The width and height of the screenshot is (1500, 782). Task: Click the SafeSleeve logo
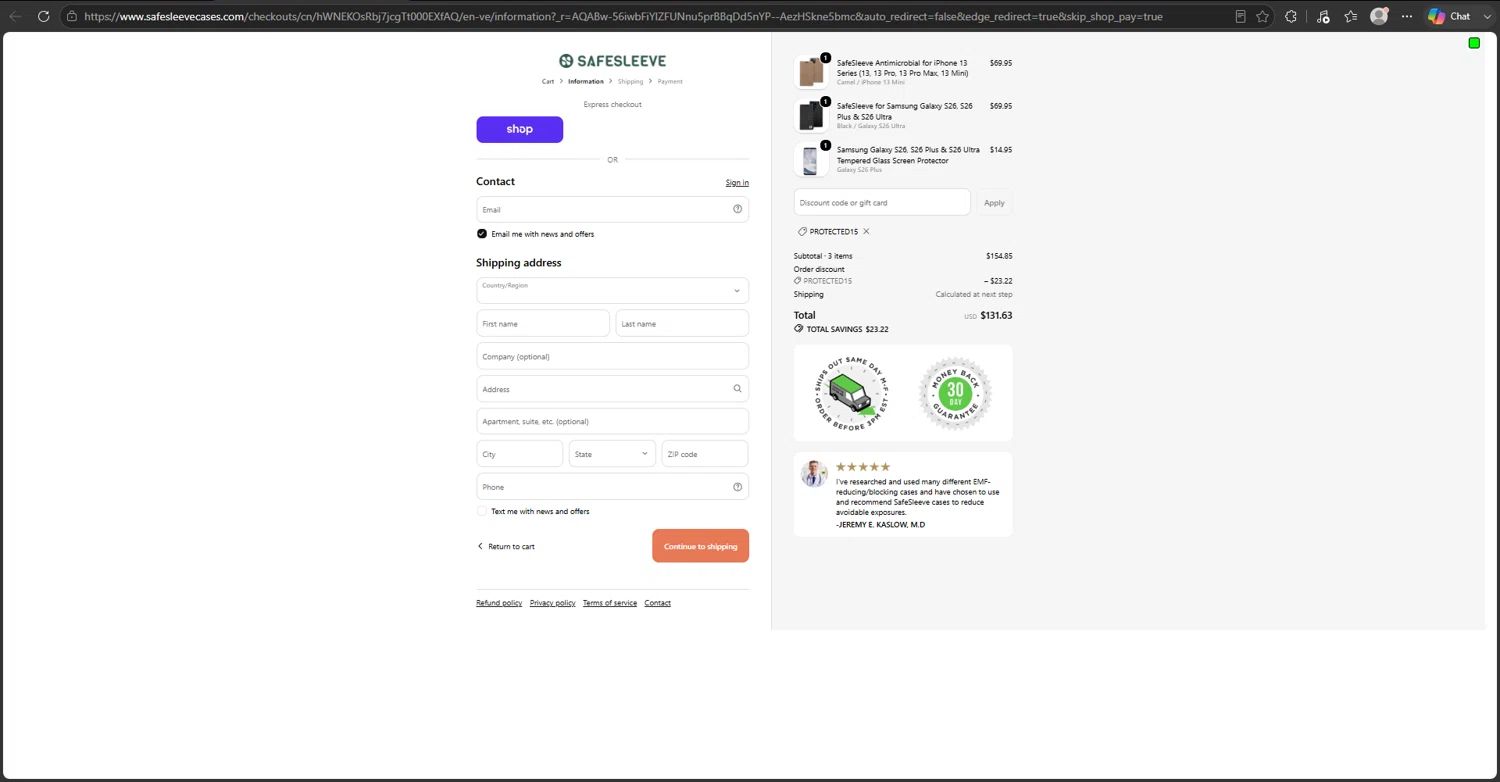[612, 61]
